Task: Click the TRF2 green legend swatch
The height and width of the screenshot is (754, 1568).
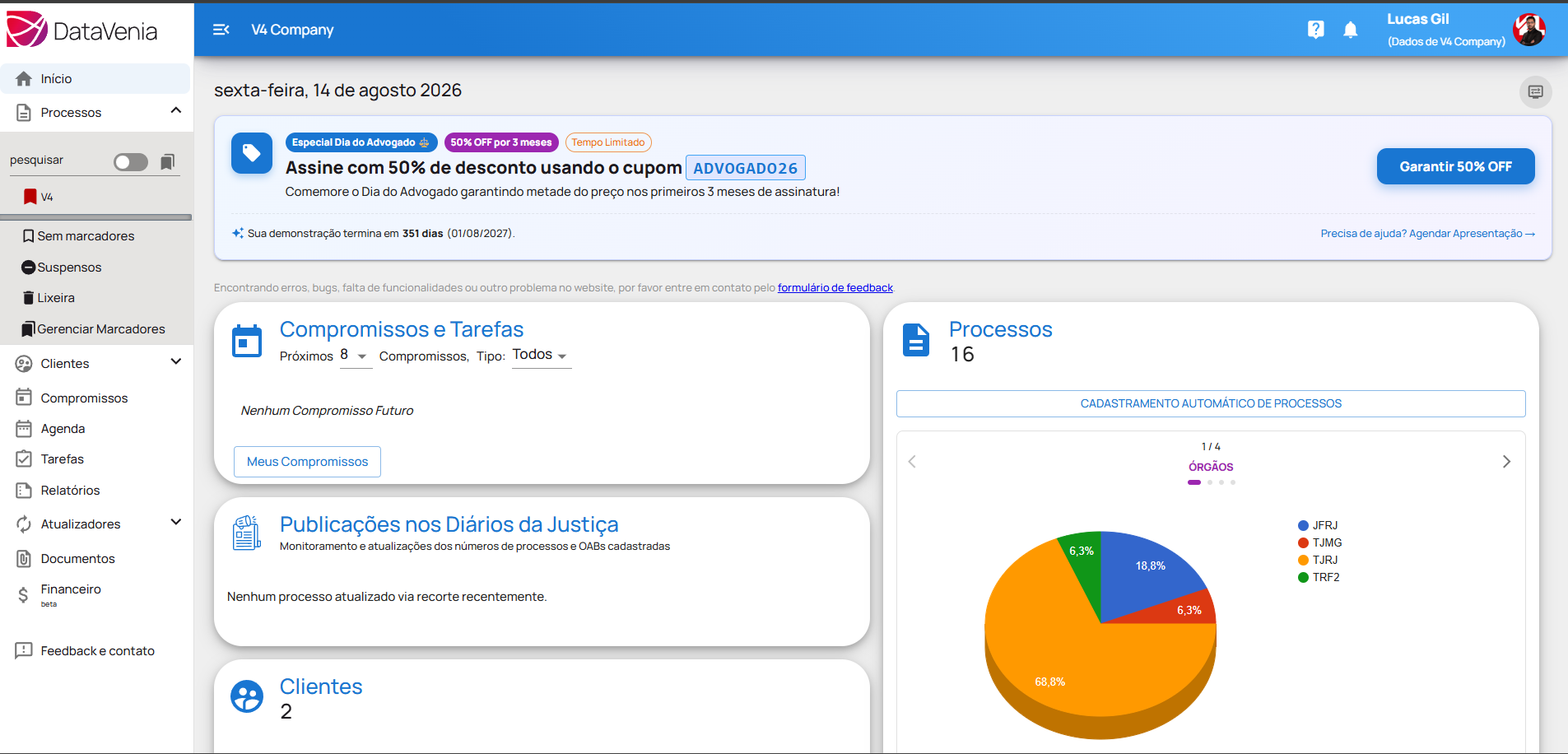Action: click(1303, 577)
